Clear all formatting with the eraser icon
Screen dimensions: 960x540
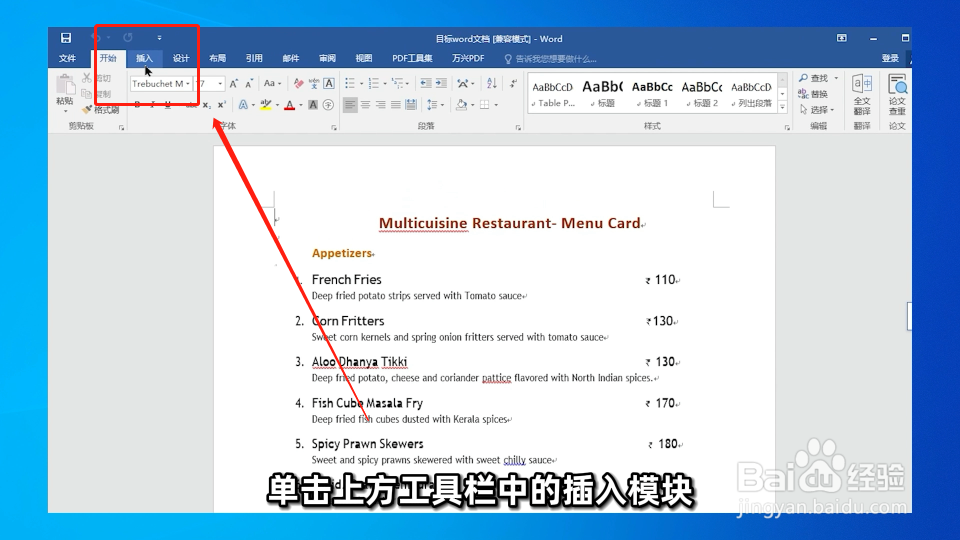(x=298, y=83)
